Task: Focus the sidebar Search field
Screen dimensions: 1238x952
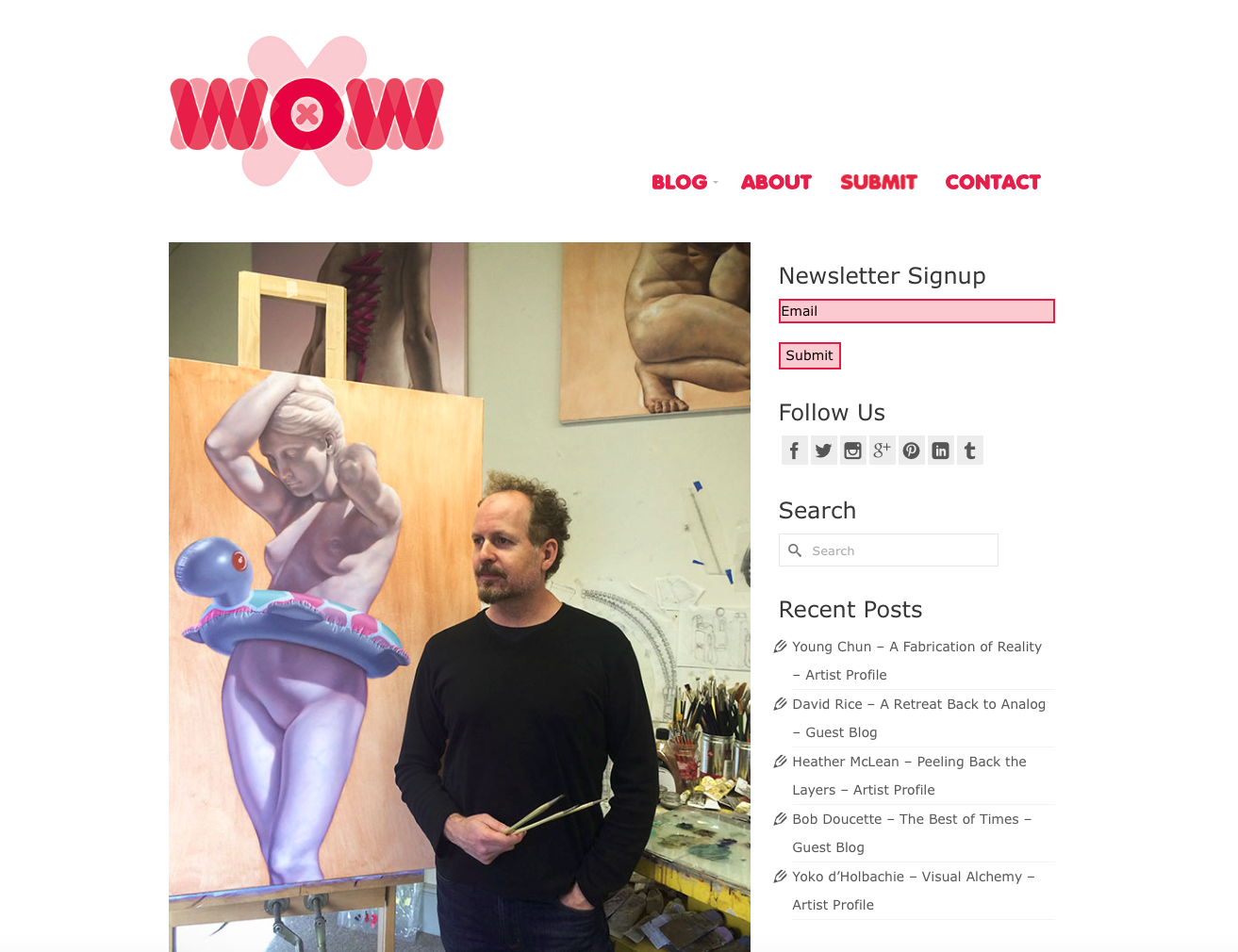Action: click(x=888, y=550)
